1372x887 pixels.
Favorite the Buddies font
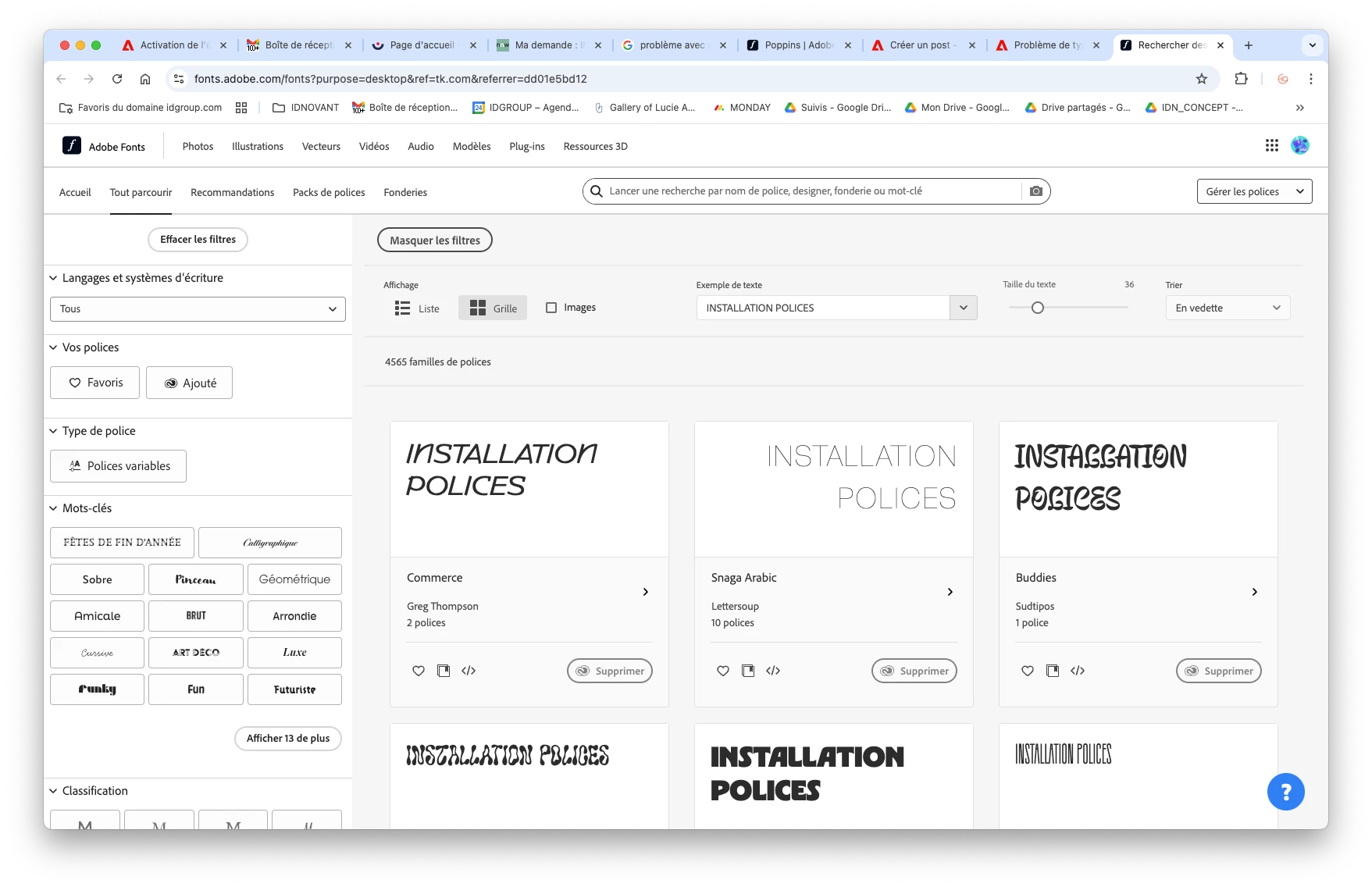[x=1028, y=671]
